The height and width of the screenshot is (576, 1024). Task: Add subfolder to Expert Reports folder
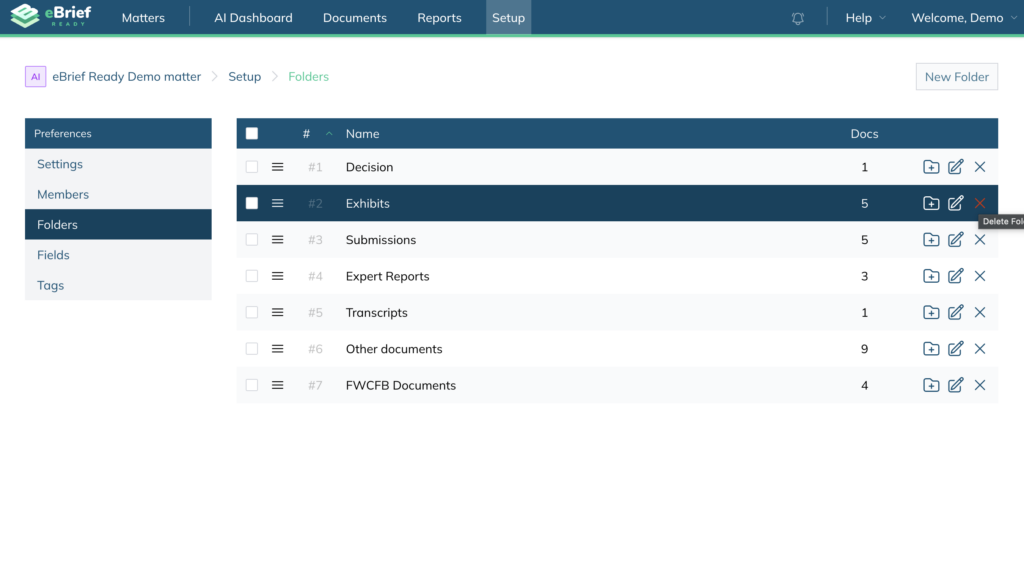point(931,276)
